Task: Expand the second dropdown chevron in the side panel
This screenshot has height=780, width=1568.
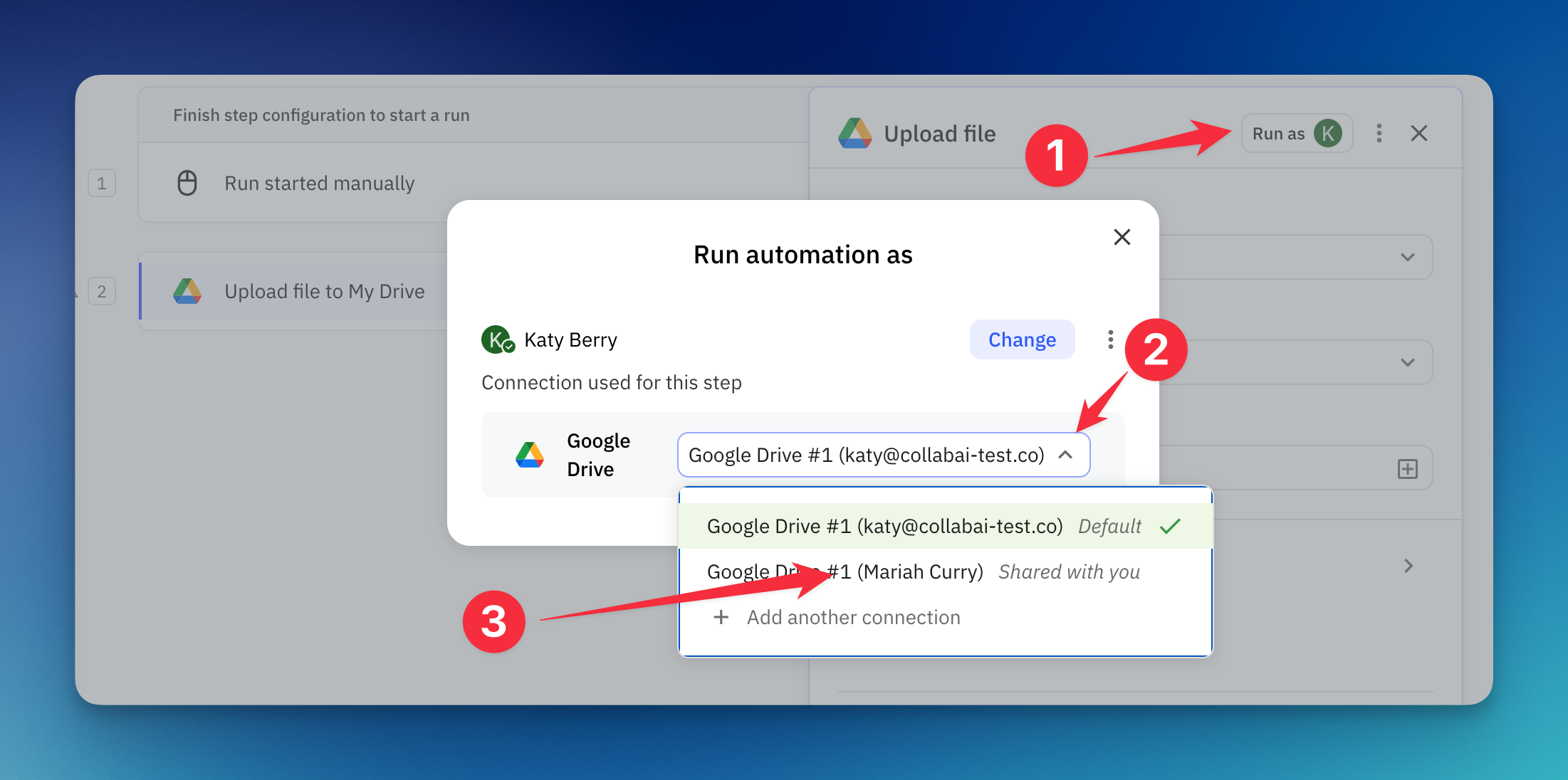Action: (1407, 362)
